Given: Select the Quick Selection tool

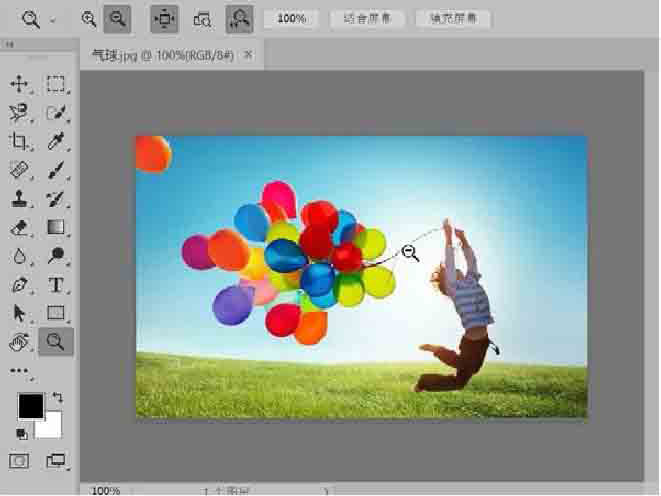Looking at the screenshot, I should point(56,113).
